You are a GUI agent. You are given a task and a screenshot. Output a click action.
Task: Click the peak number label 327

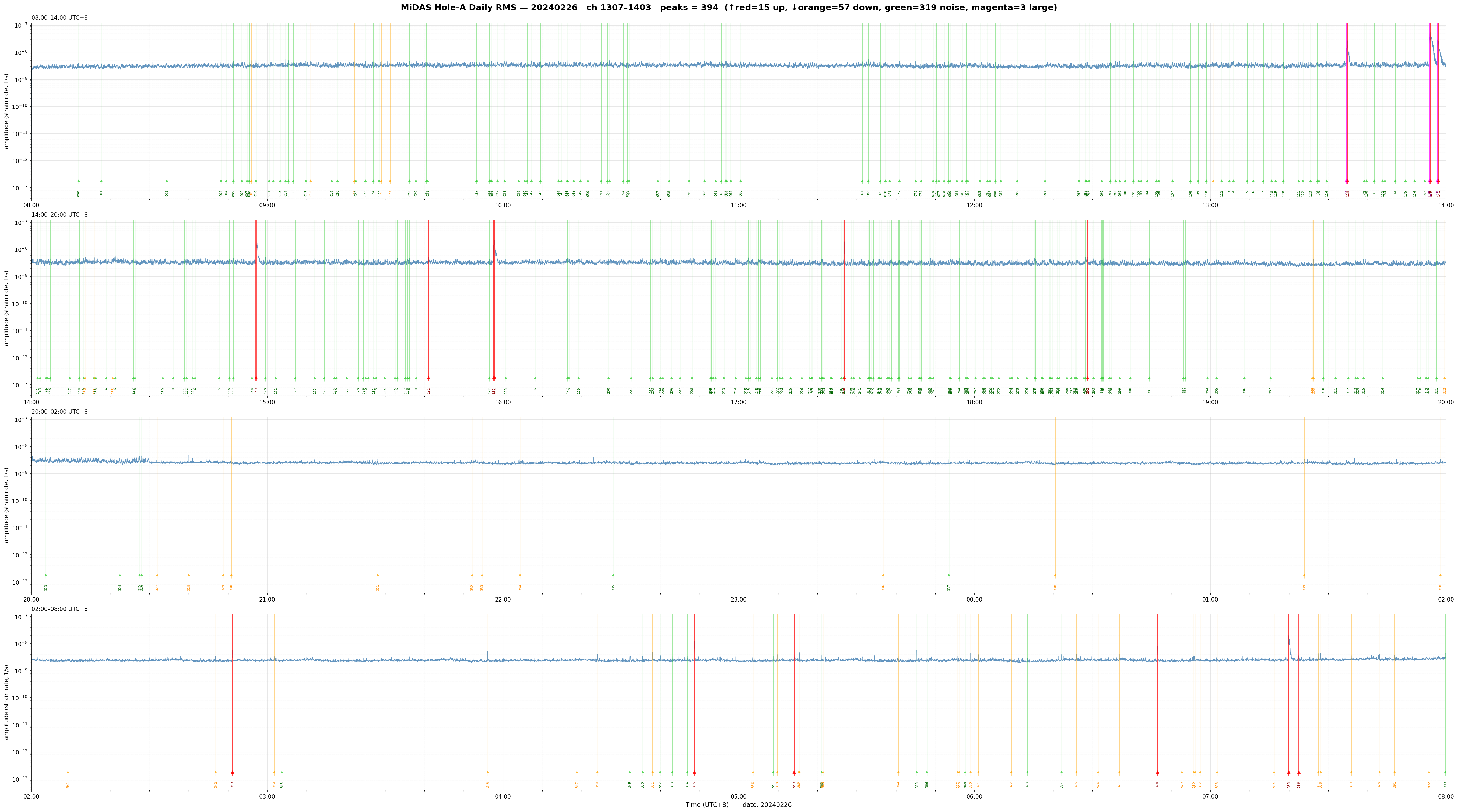pyautogui.click(x=157, y=587)
